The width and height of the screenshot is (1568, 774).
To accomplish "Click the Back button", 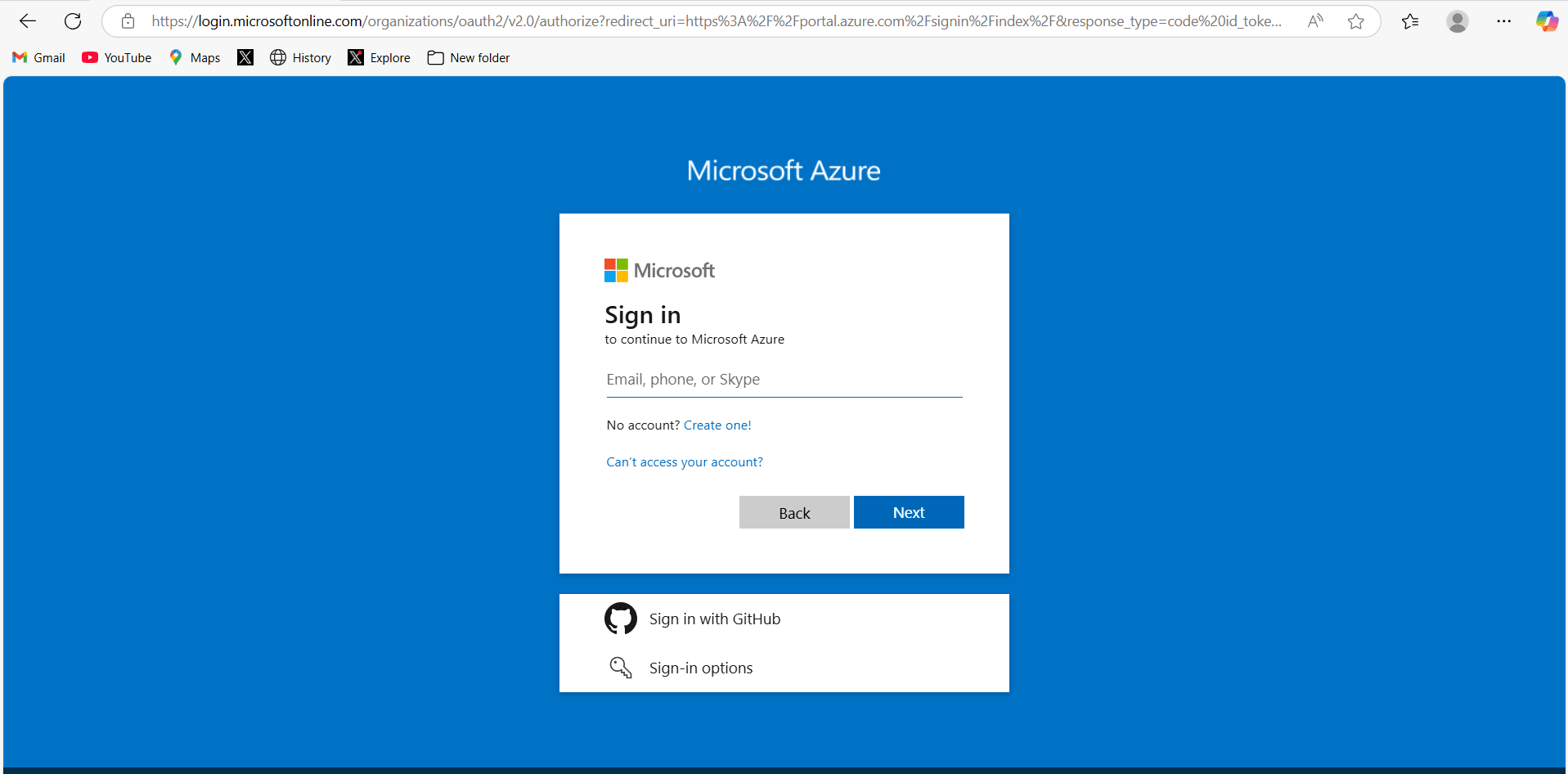I will [794, 512].
